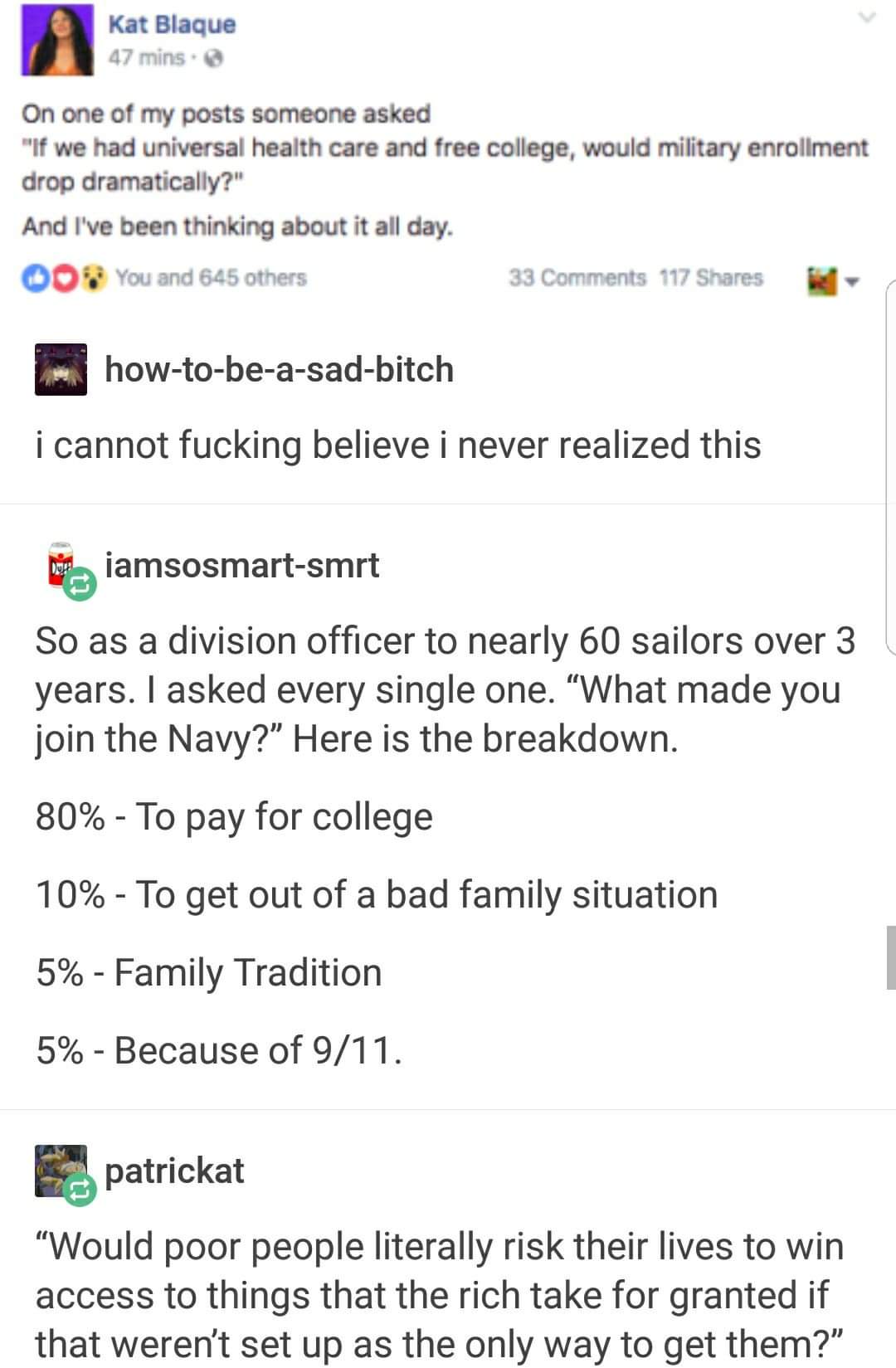This screenshot has height=1368, width=896.
Task: Open how-to-be-a-sad-bitch avatar
Action: pyautogui.click(x=61, y=369)
